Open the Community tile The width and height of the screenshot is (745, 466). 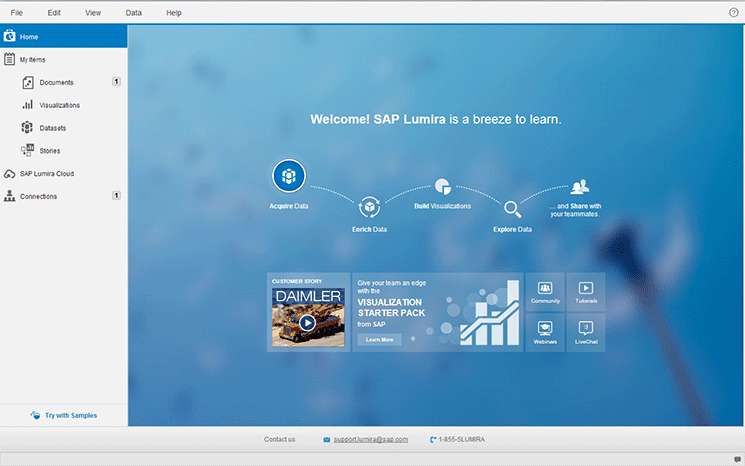tap(545, 291)
